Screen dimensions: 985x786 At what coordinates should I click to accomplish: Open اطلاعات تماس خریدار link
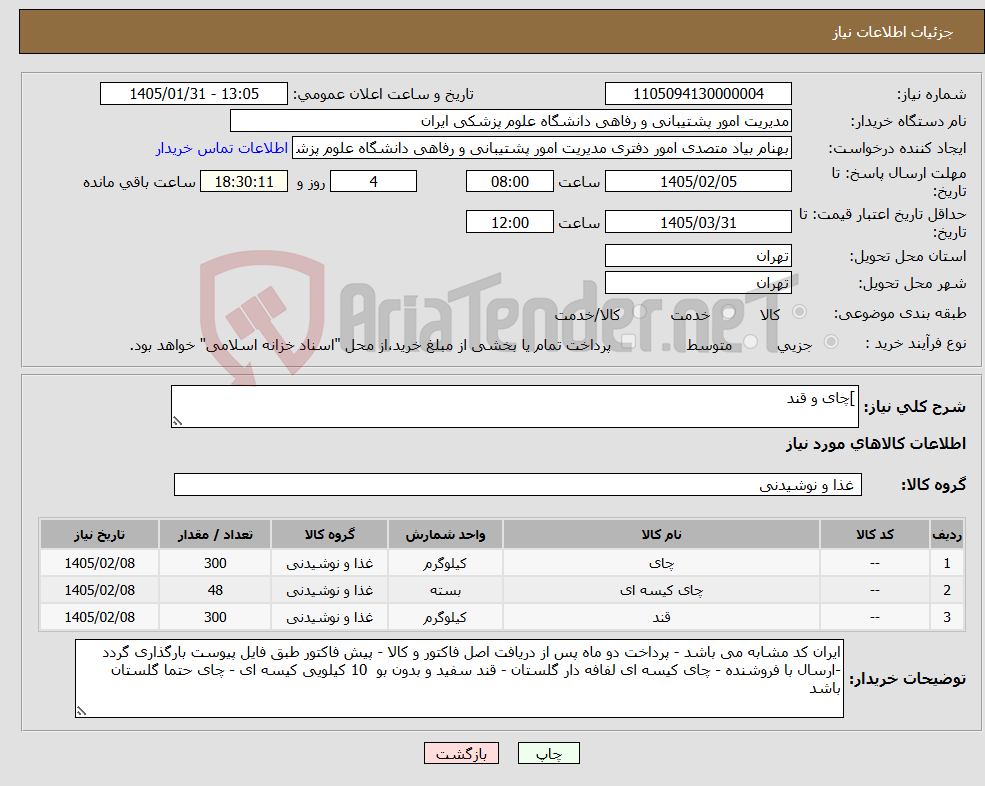point(222,148)
